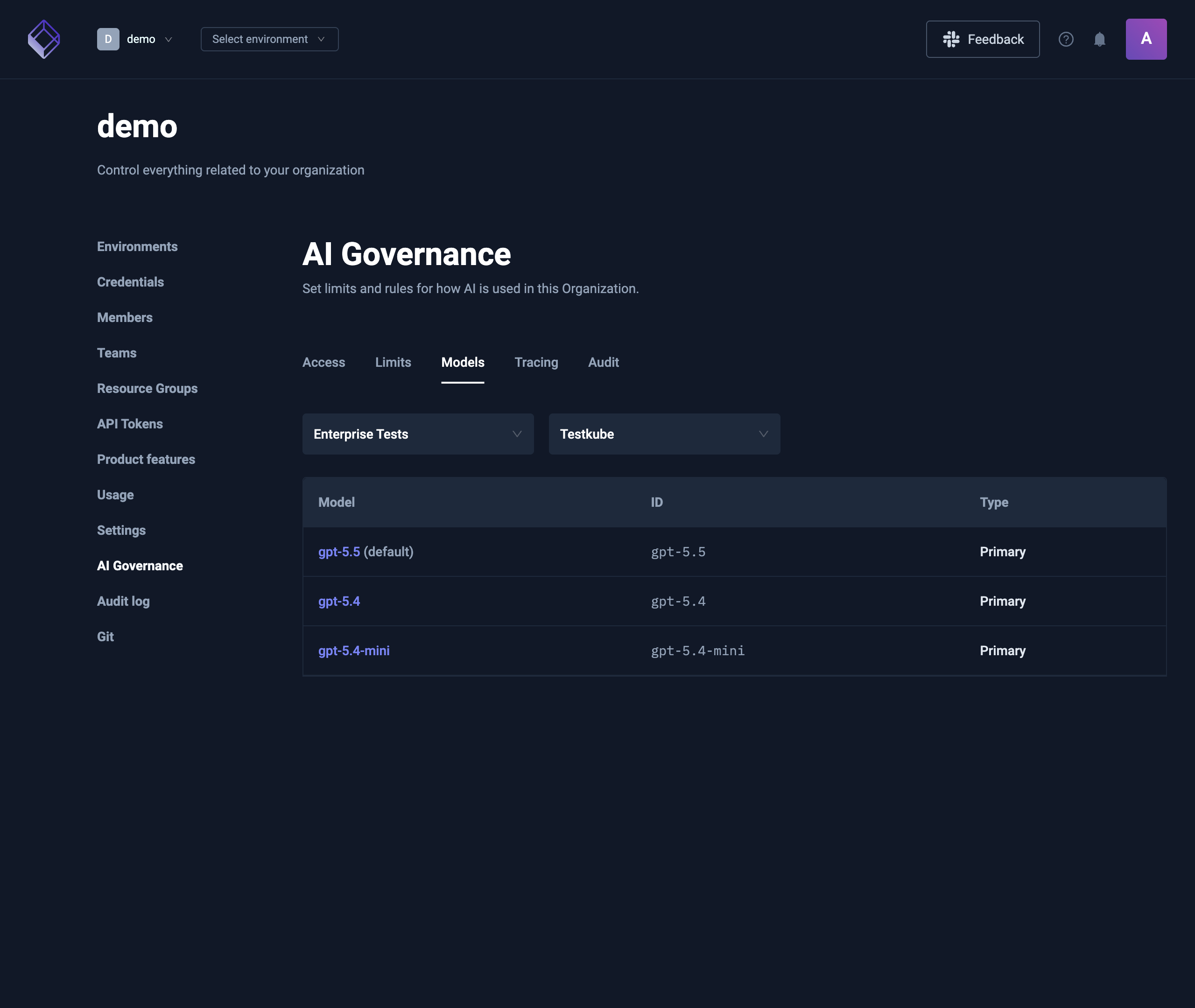Image resolution: width=1195 pixels, height=1008 pixels.
Task: Switch to the Access tab
Action: pos(323,362)
